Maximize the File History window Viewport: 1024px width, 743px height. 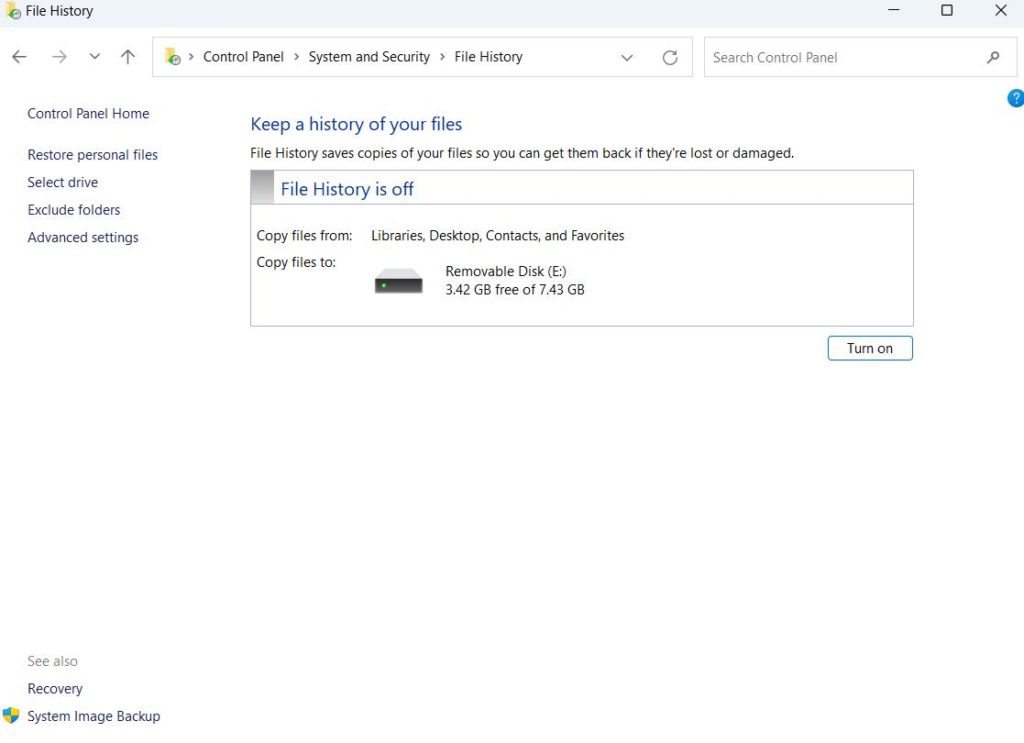pos(947,10)
